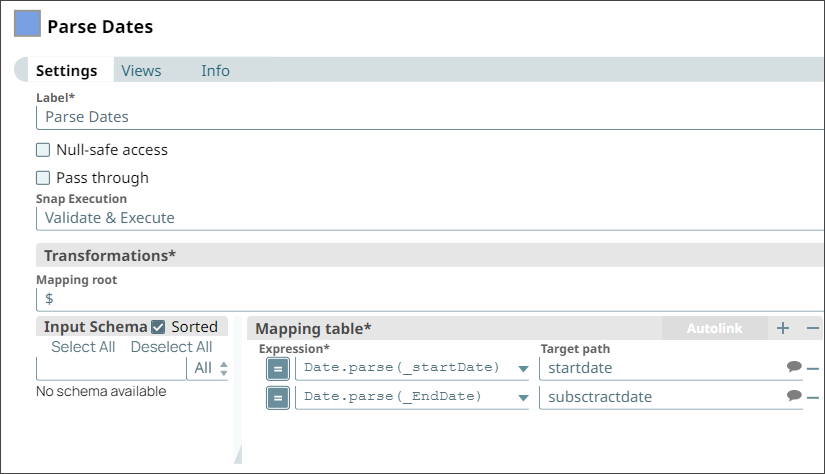The height and width of the screenshot is (474, 825).
Task: Click the Mapping table header
Action: (313, 329)
